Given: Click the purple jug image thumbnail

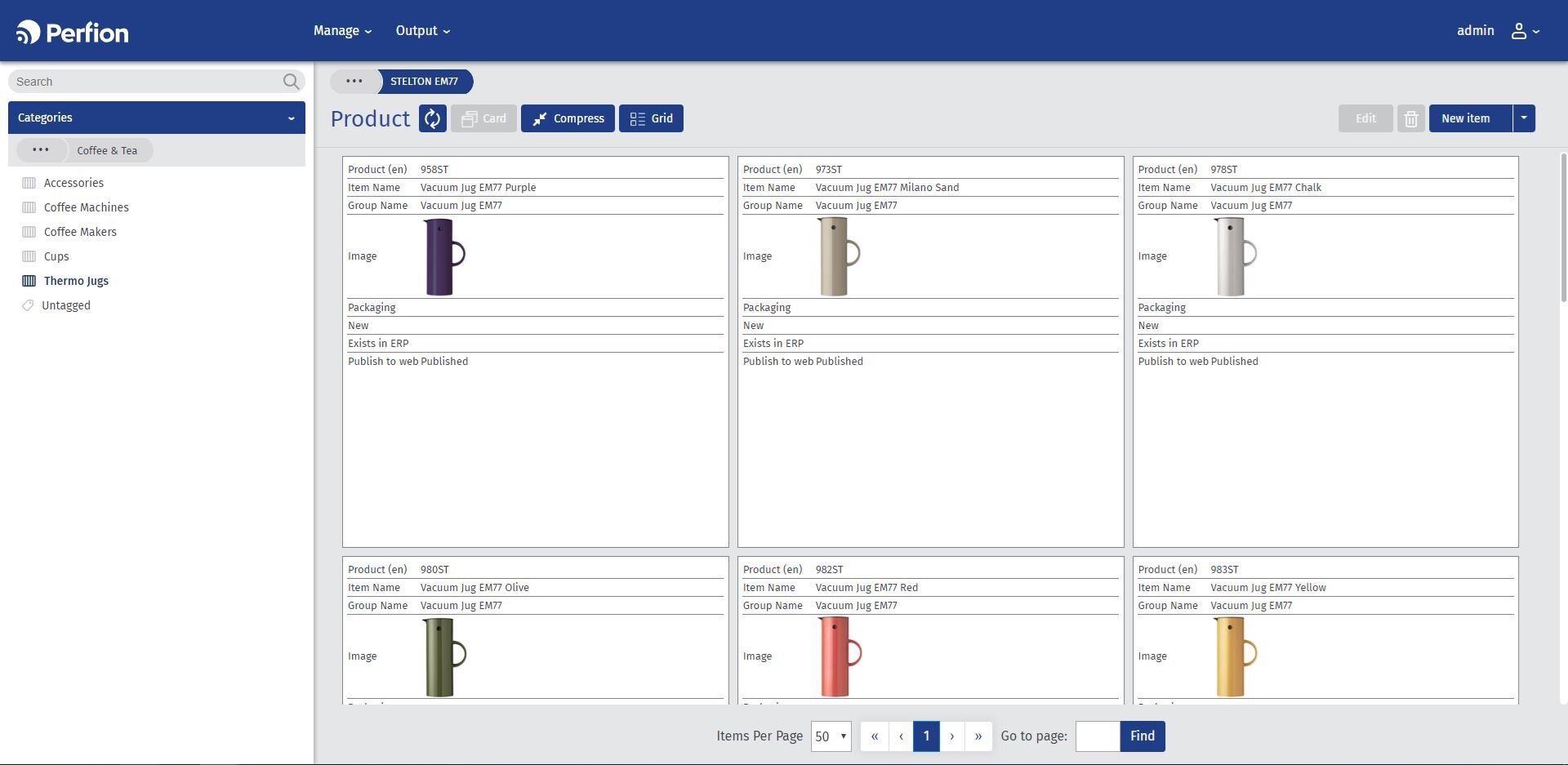Looking at the screenshot, I should click(x=444, y=256).
